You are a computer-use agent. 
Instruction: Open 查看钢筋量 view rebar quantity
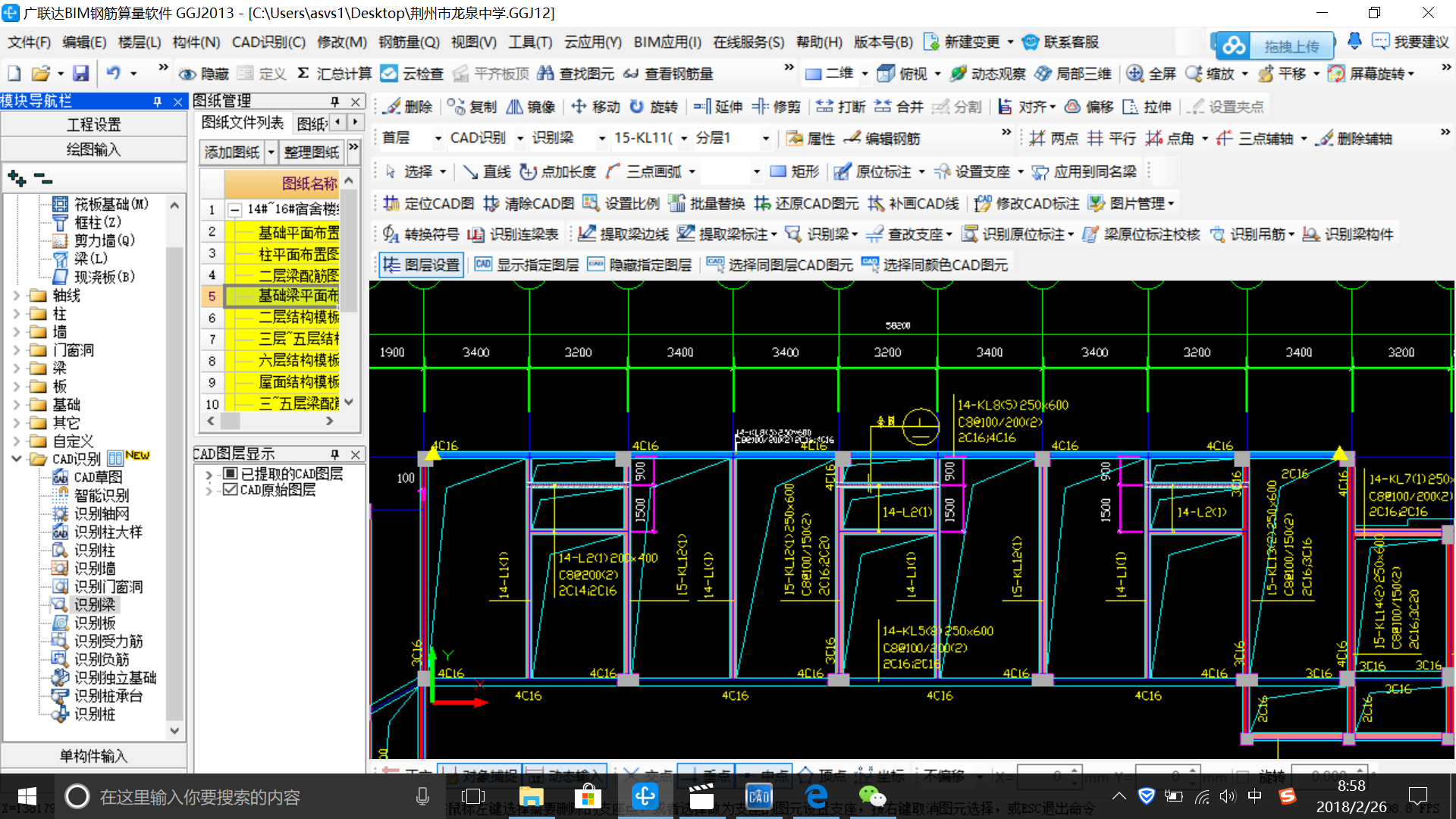click(668, 74)
